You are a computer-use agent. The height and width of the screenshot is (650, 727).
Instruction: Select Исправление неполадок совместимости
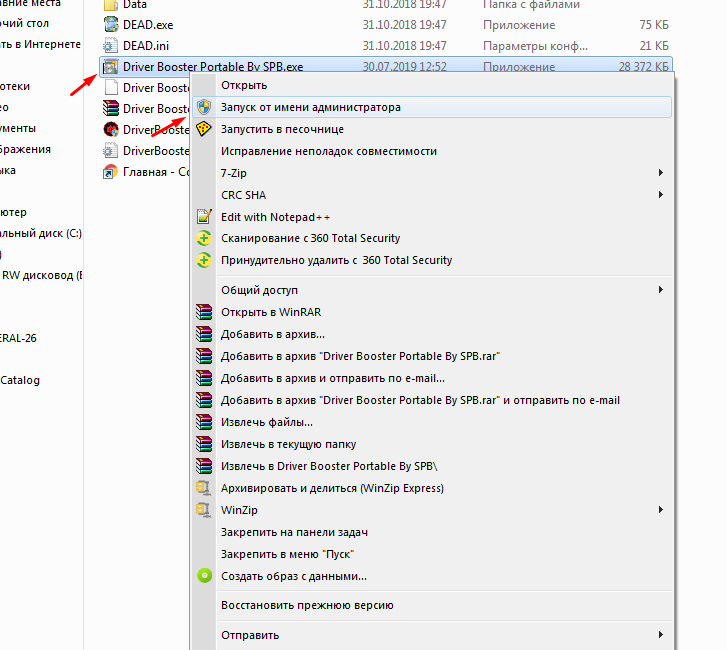(432, 151)
